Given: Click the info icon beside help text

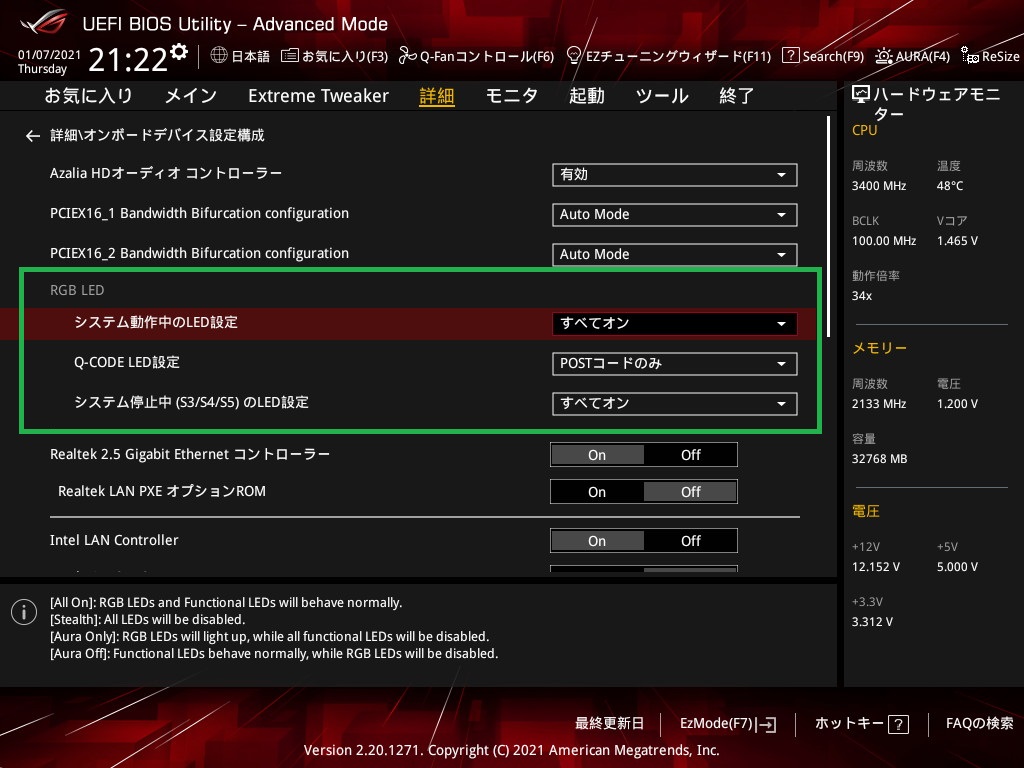Looking at the screenshot, I should pyautogui.click(x=24, y=612).
